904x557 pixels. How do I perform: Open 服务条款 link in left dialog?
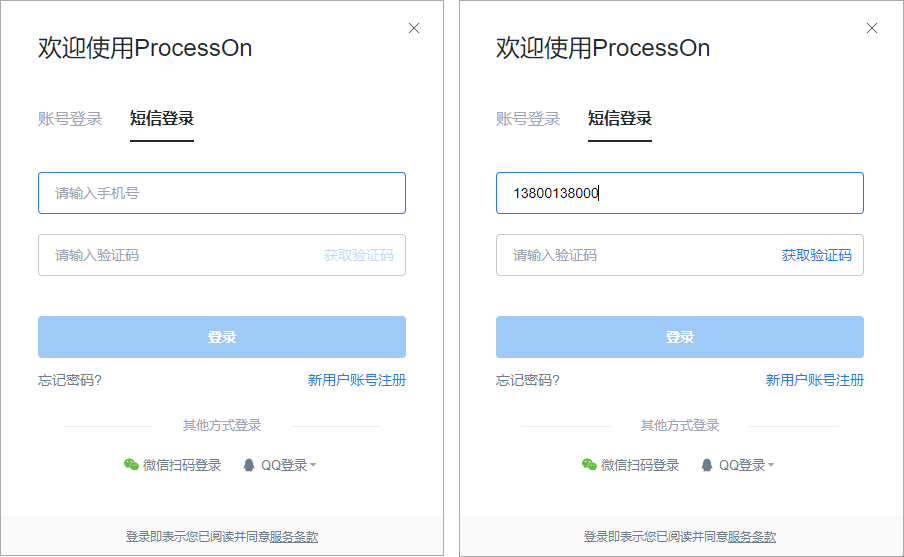pyautogui.click(x=294, y=537)
